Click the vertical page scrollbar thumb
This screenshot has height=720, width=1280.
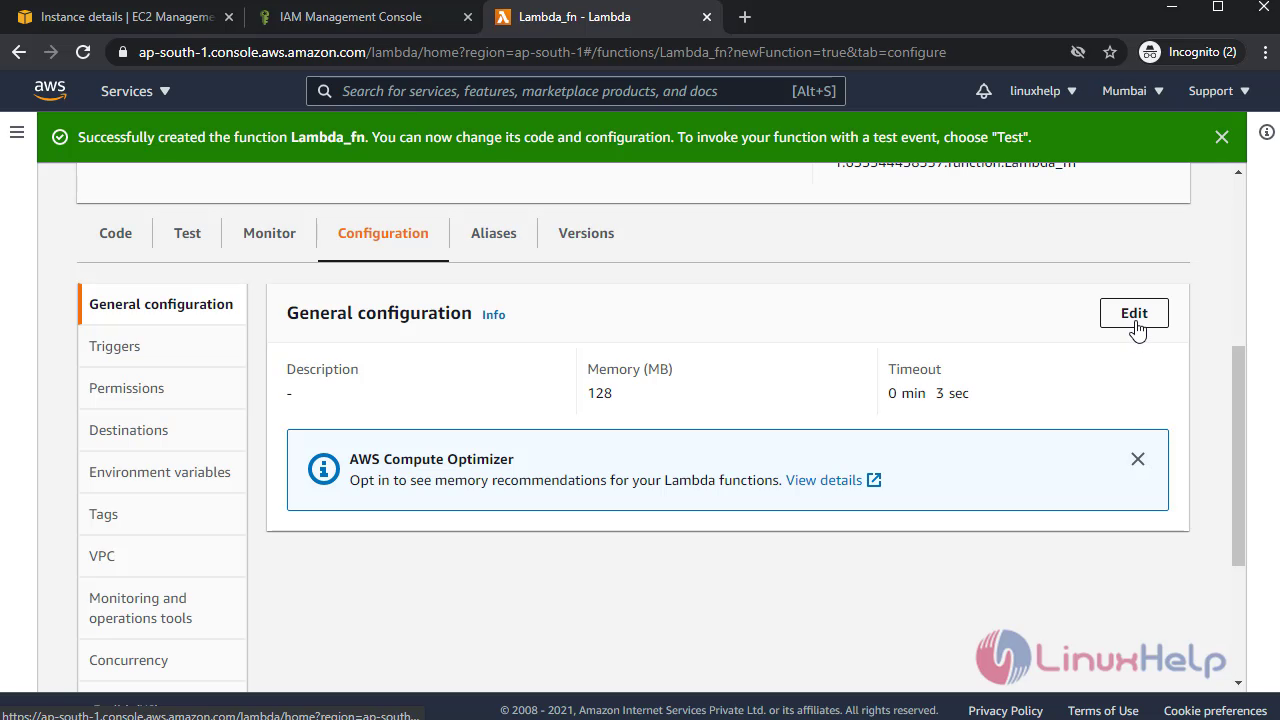coord(1238,455)
